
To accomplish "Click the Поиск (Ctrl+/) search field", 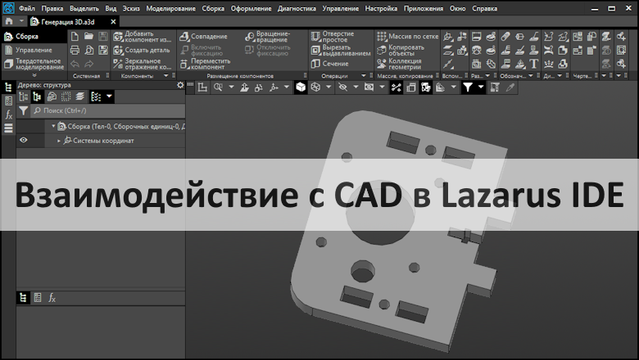I will point(108,110).
